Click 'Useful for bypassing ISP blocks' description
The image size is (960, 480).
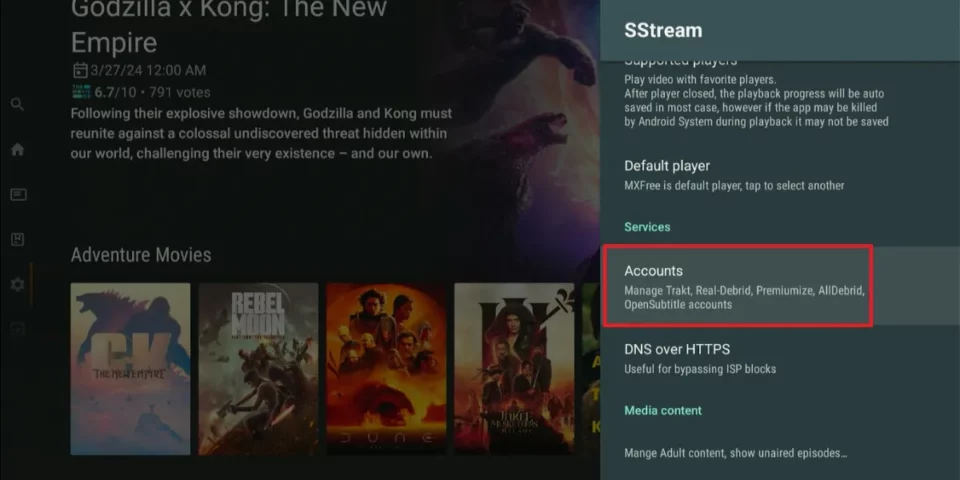coord(700,369)
